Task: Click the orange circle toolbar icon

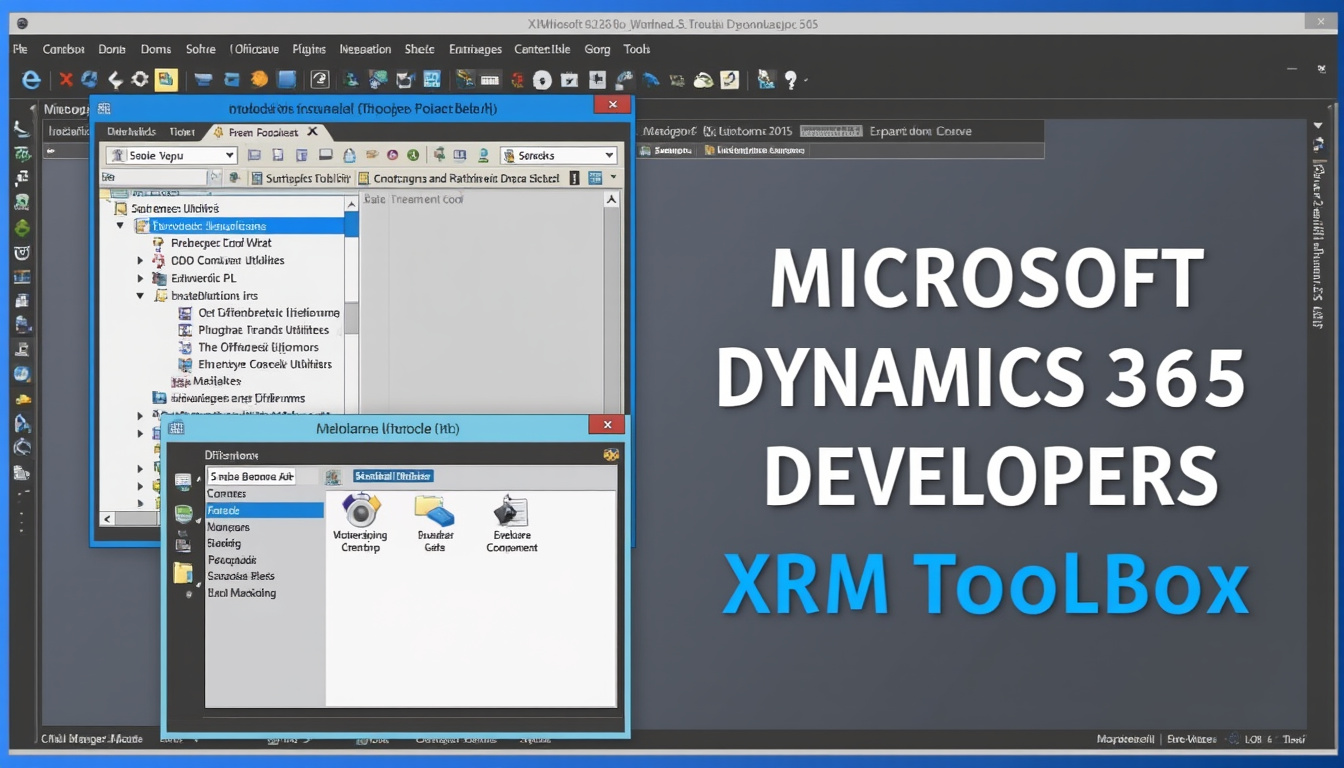Action: pyautogui.click(x=259, y=80)
